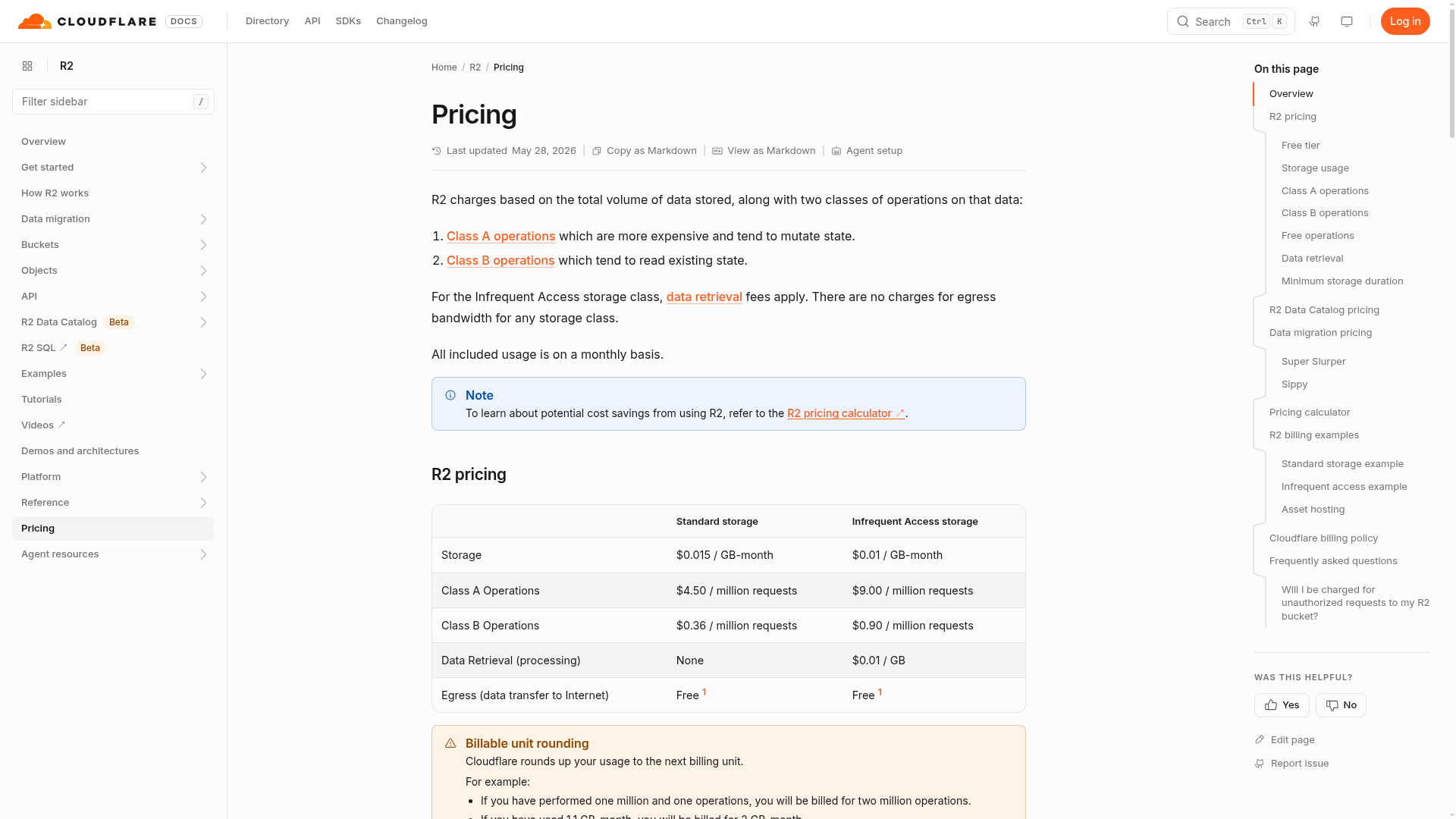1456x819 pixels.
Task: Jump to R2 Data Catalog pricing
Action: pyautogui.click(x=1324, y=310)
